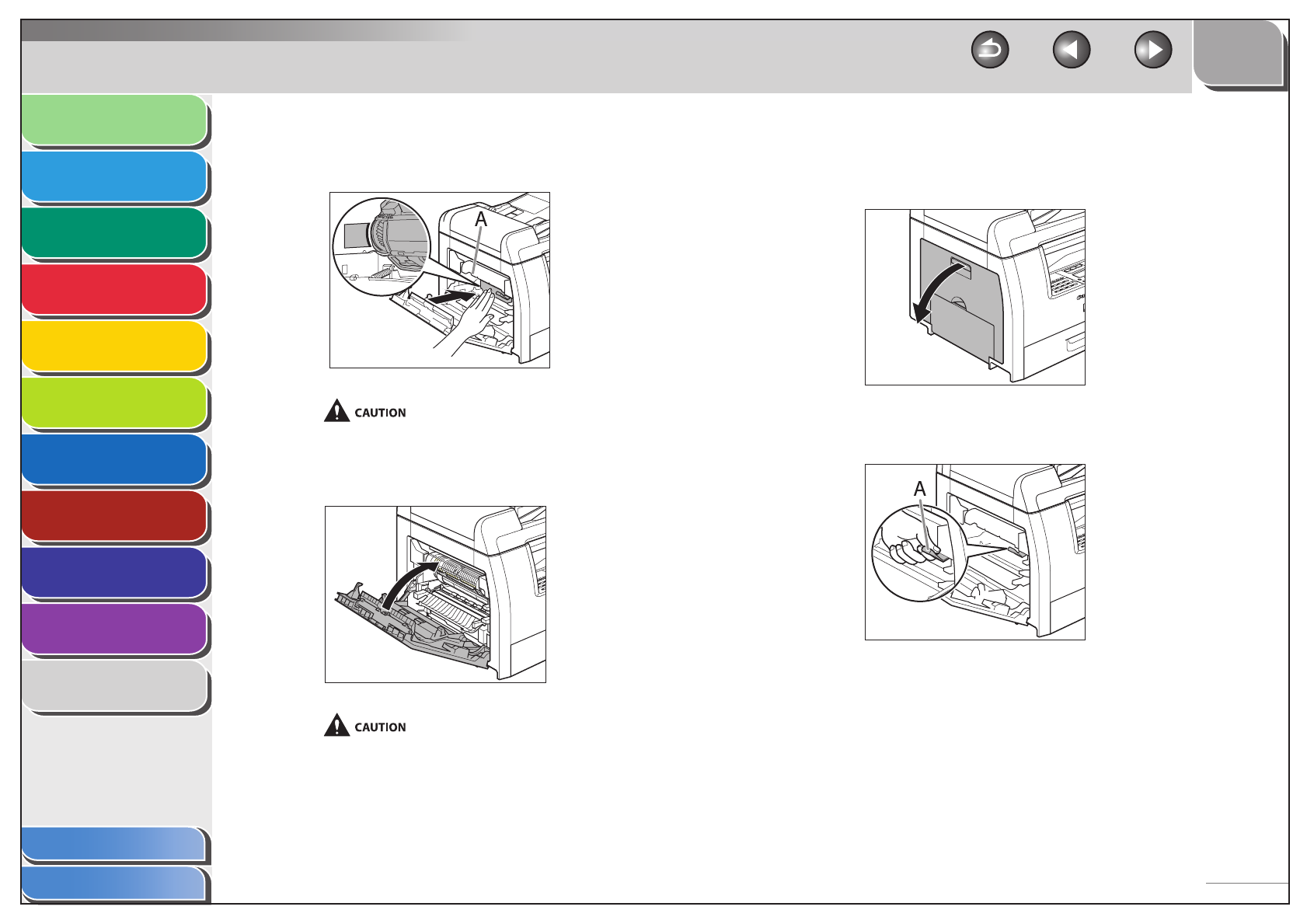This screenshot has width=1307, height=924.
Task: Click illustration of side cover opening downward
Action: pyautogui.click(x=975, y=297)
